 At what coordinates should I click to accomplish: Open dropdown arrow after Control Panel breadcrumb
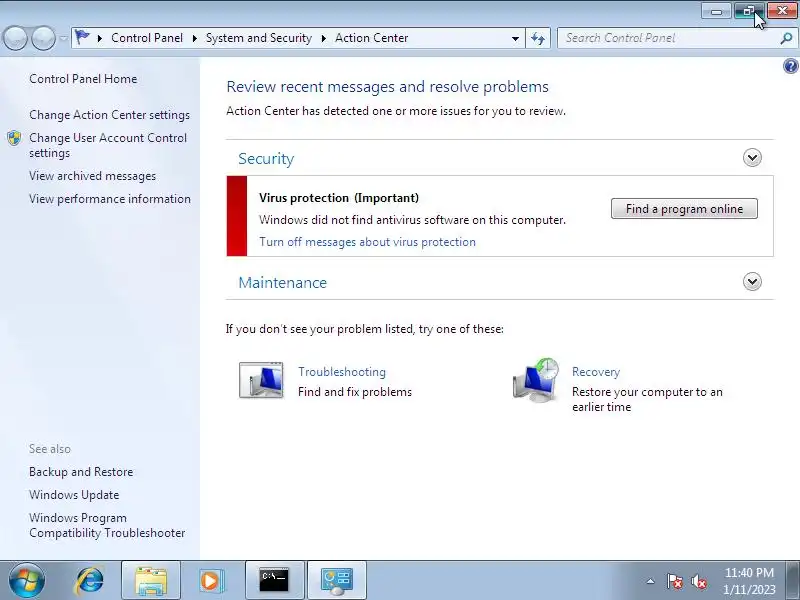pyautogui.click(x=194, y=38)
